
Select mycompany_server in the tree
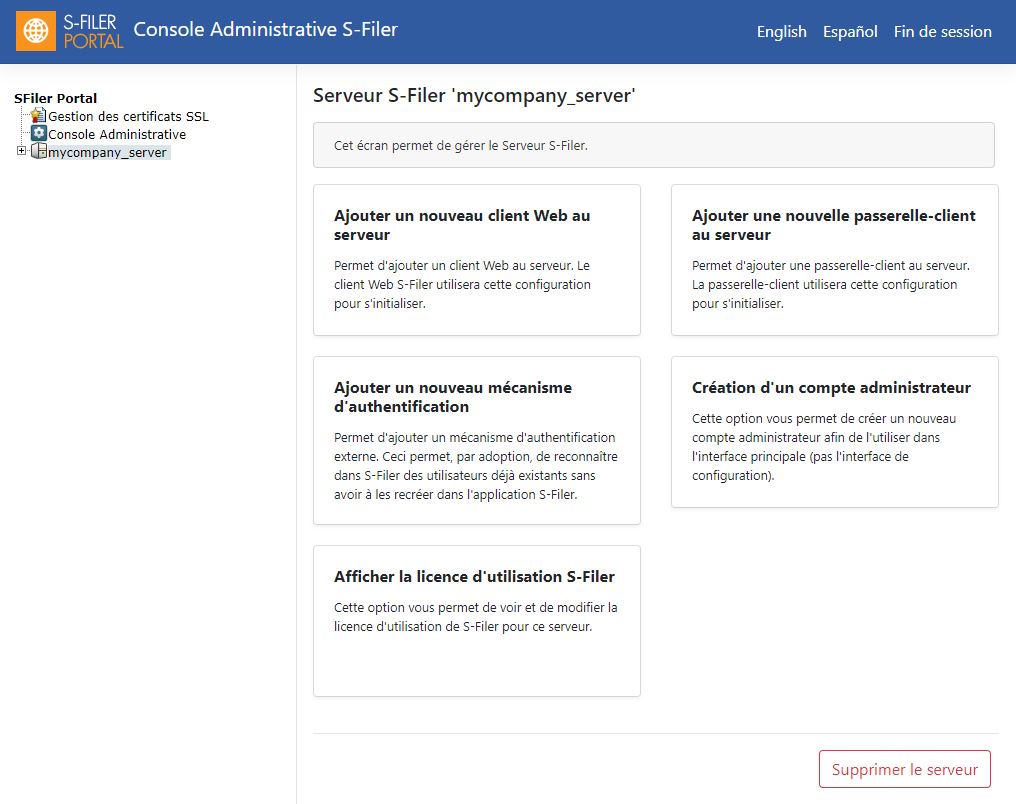(x=107, y=153)
